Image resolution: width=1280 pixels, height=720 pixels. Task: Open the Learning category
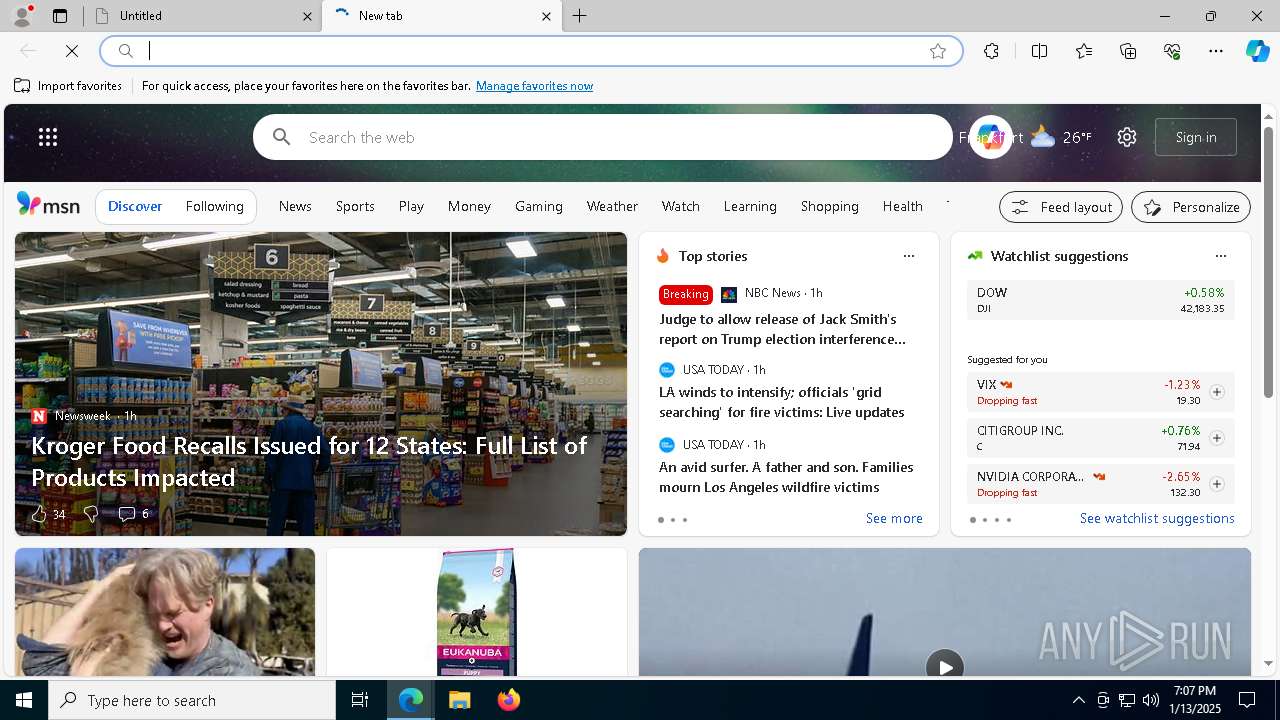tap(750, 206)
